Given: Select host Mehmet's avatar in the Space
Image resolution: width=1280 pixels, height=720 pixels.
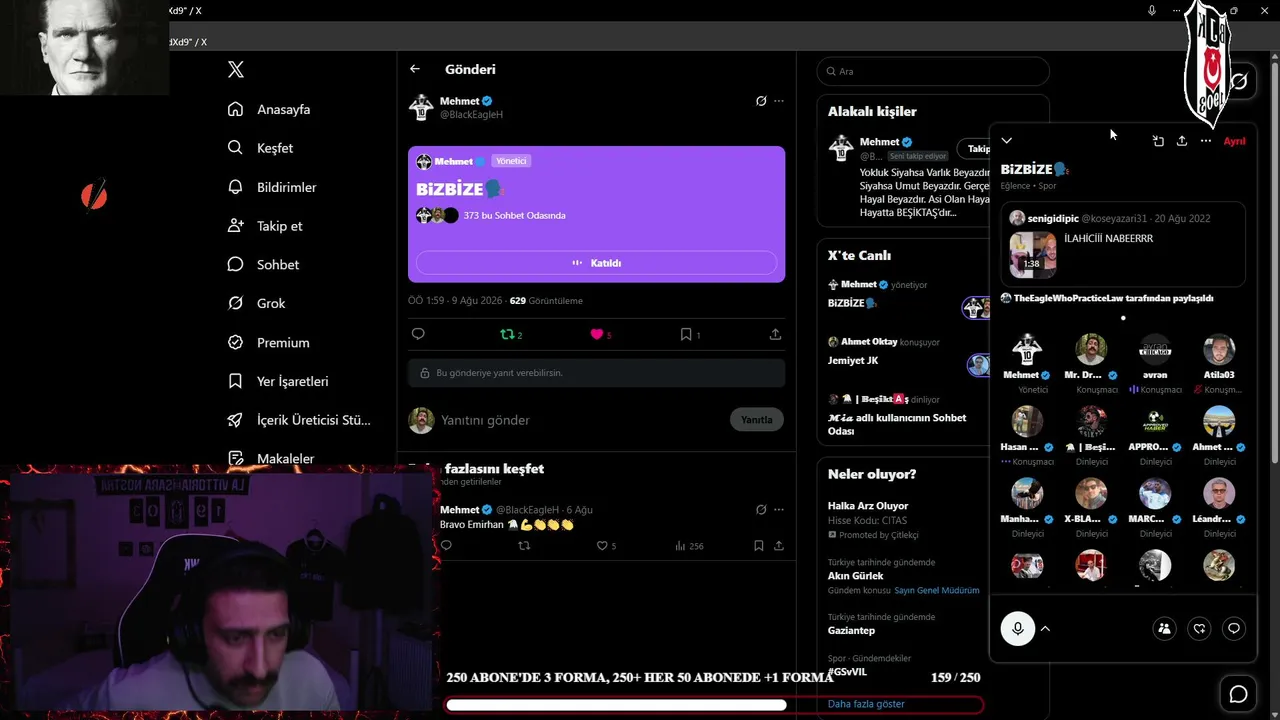Looking at the screenshot, I should point(1027,350).
